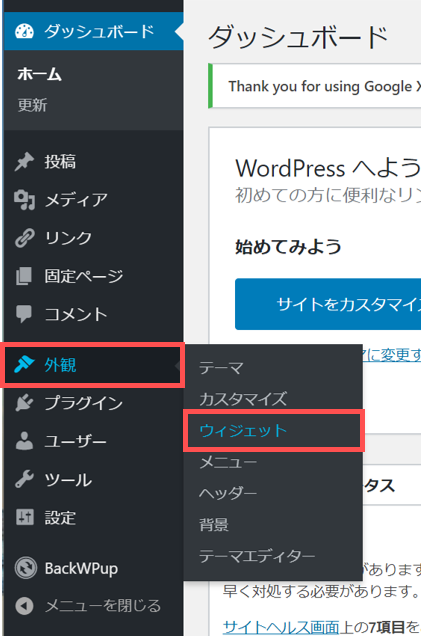Click the paintbrush icon beside 外観
The image size is (421, 636).
coord(24,364)
